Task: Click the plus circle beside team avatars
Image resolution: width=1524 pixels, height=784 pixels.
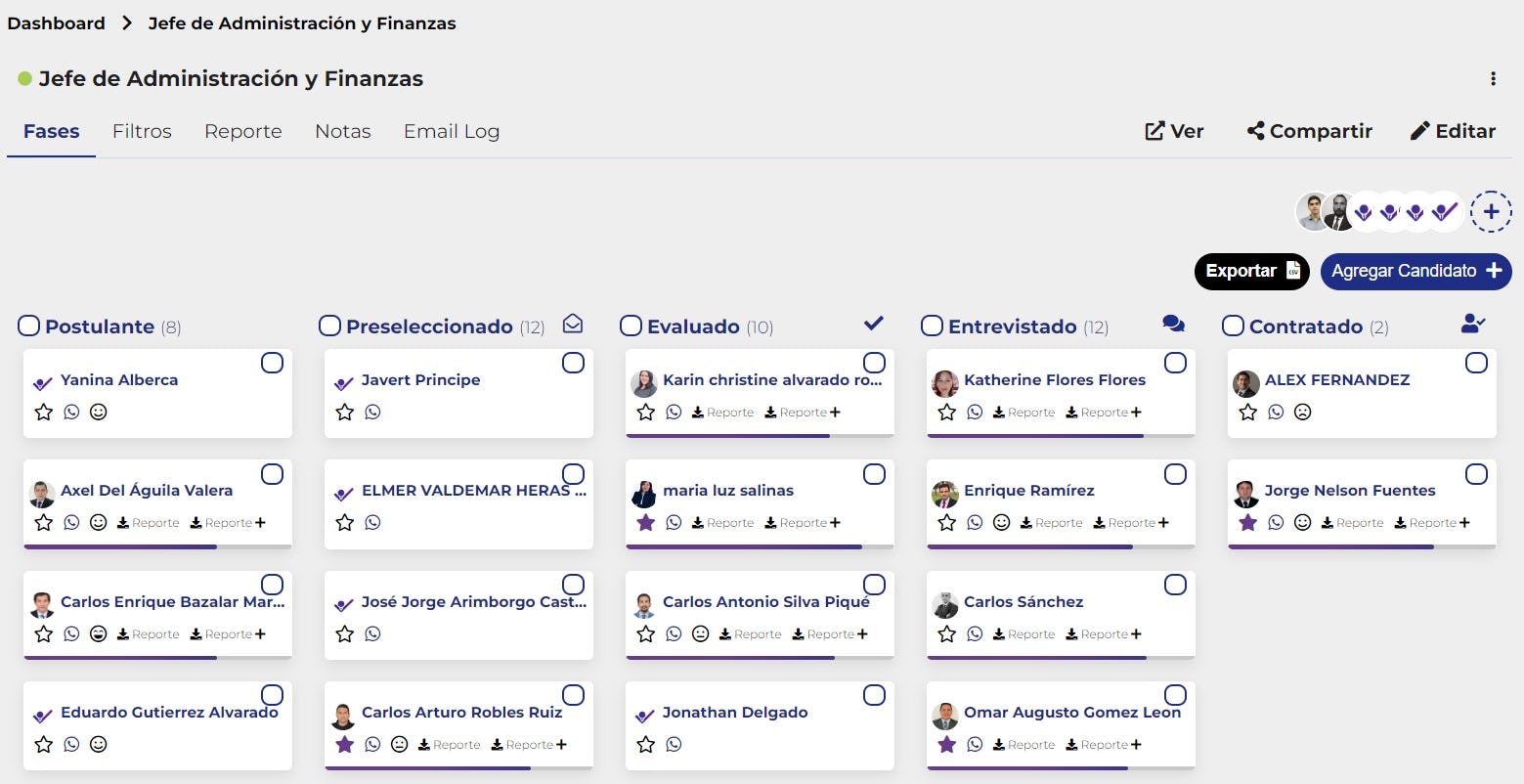Action: pyautogui.click(x=1491, y=211)
